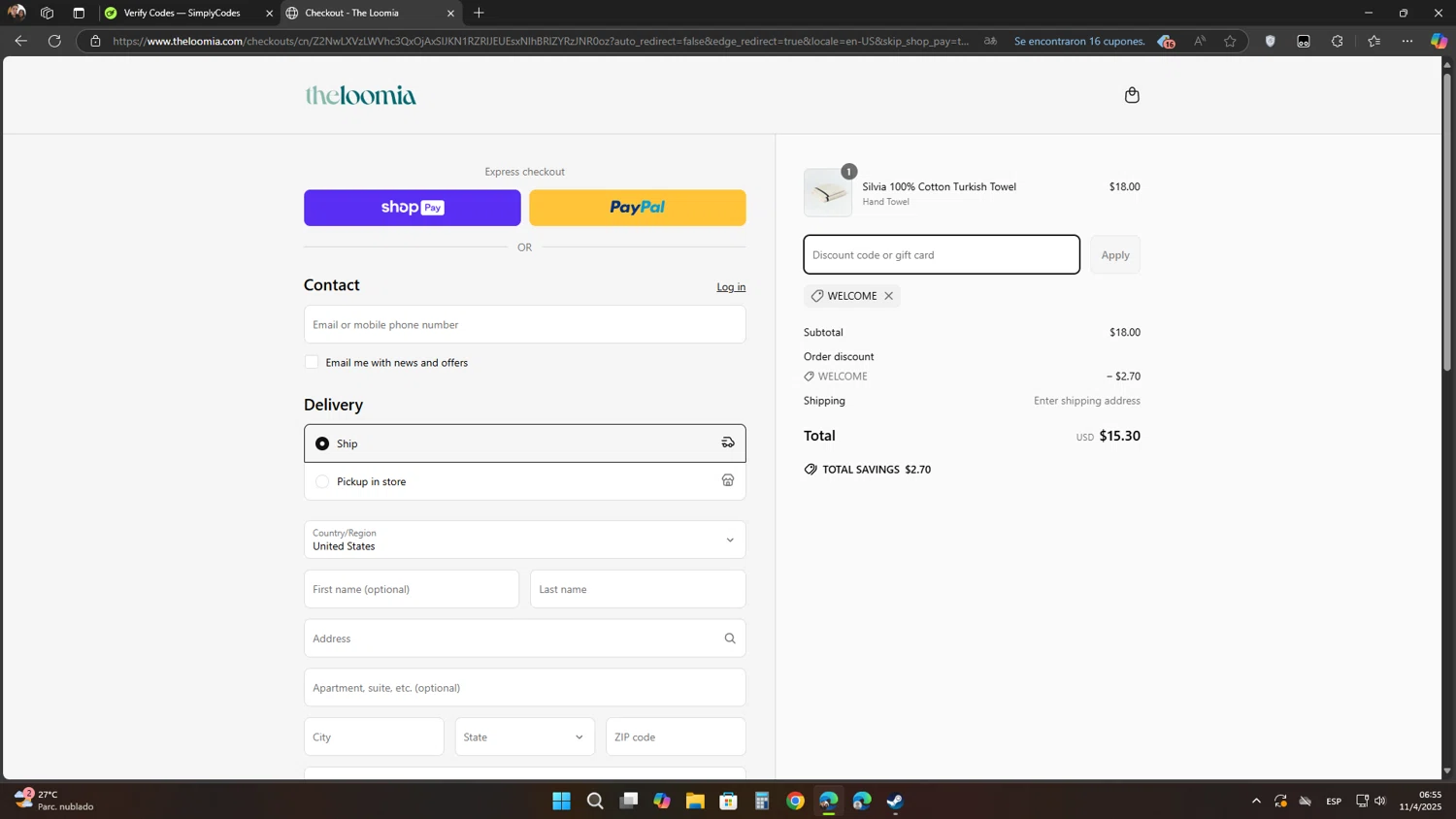Pay with PayPal express checkout
Screen dimensions: 1456x819
pos(637,208)
